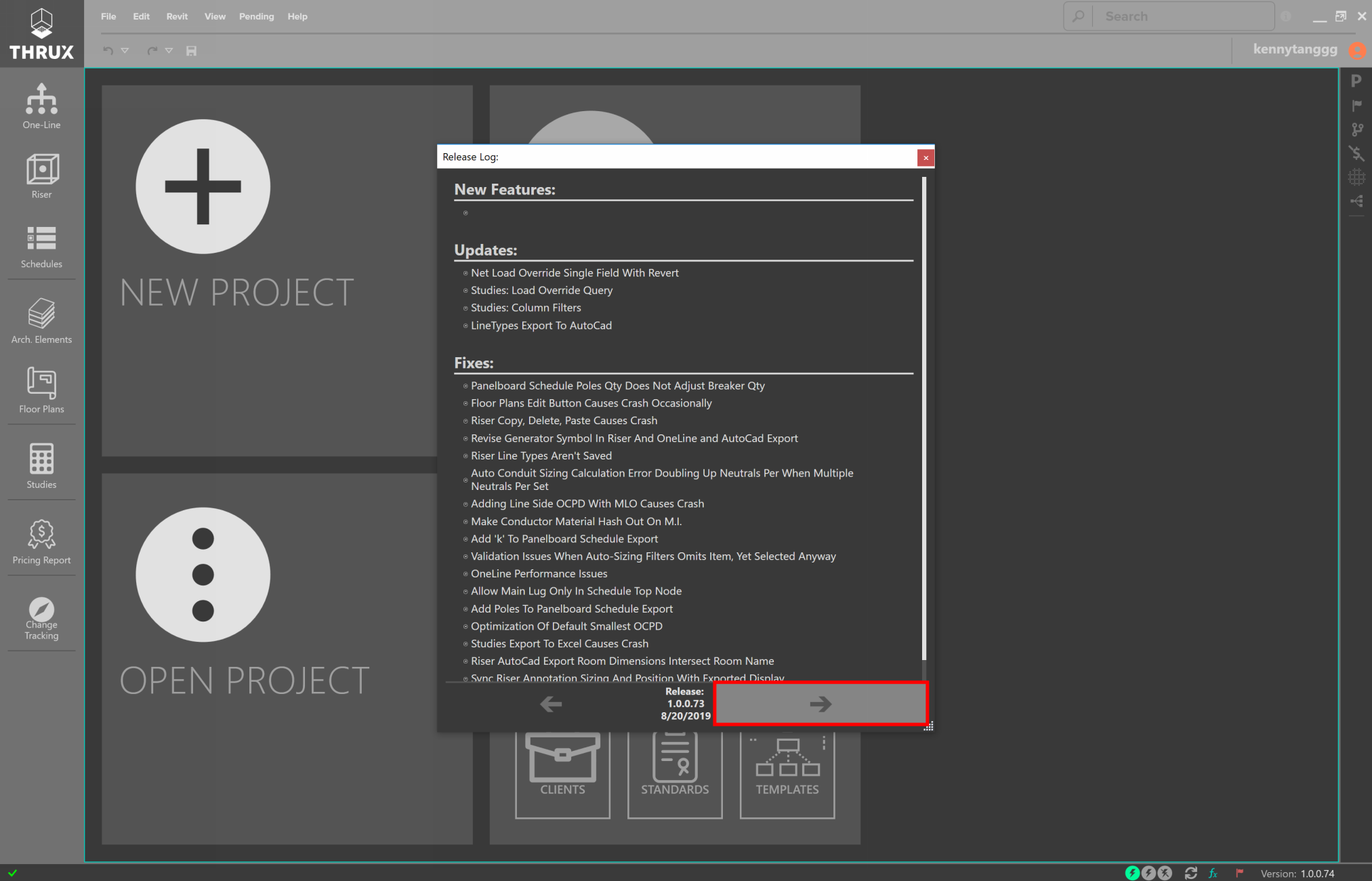Open Arch. Elements in the sidebar

[x=41, y=321]
